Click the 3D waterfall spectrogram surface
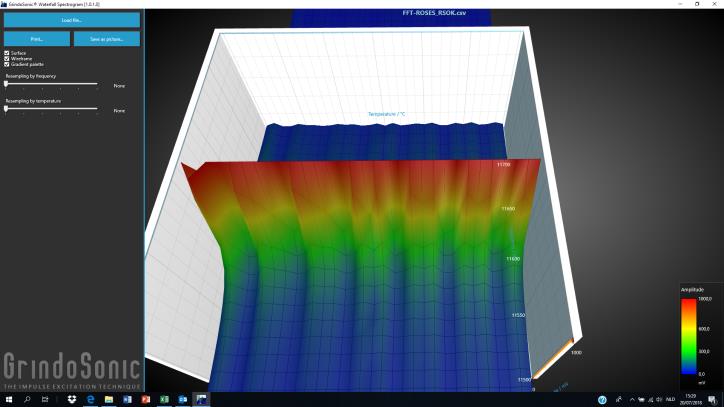 [360, 260]
